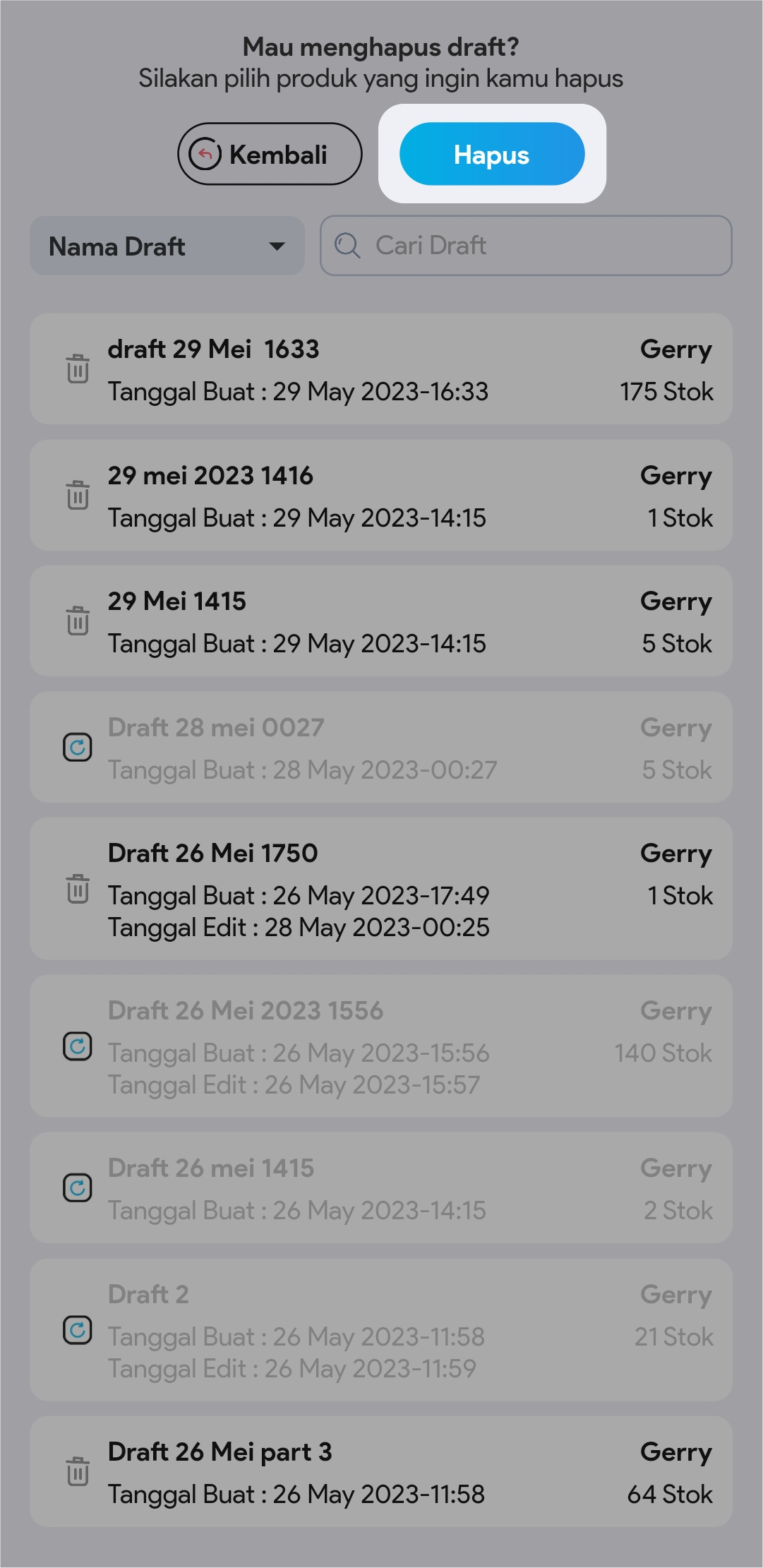
Task: Tap trash icon for Draft 26 Mei 1750
Action: tap(78, 888)
